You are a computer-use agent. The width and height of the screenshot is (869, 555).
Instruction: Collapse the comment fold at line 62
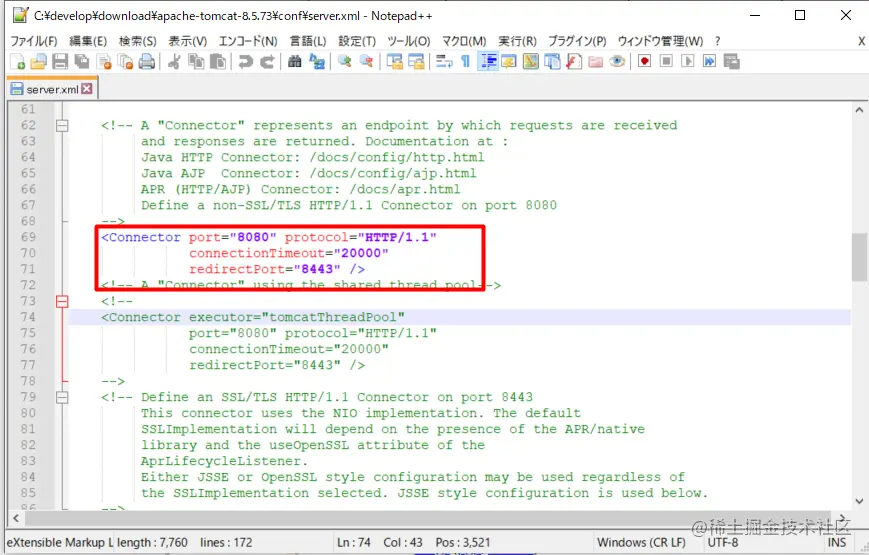[x=62, y=126]
